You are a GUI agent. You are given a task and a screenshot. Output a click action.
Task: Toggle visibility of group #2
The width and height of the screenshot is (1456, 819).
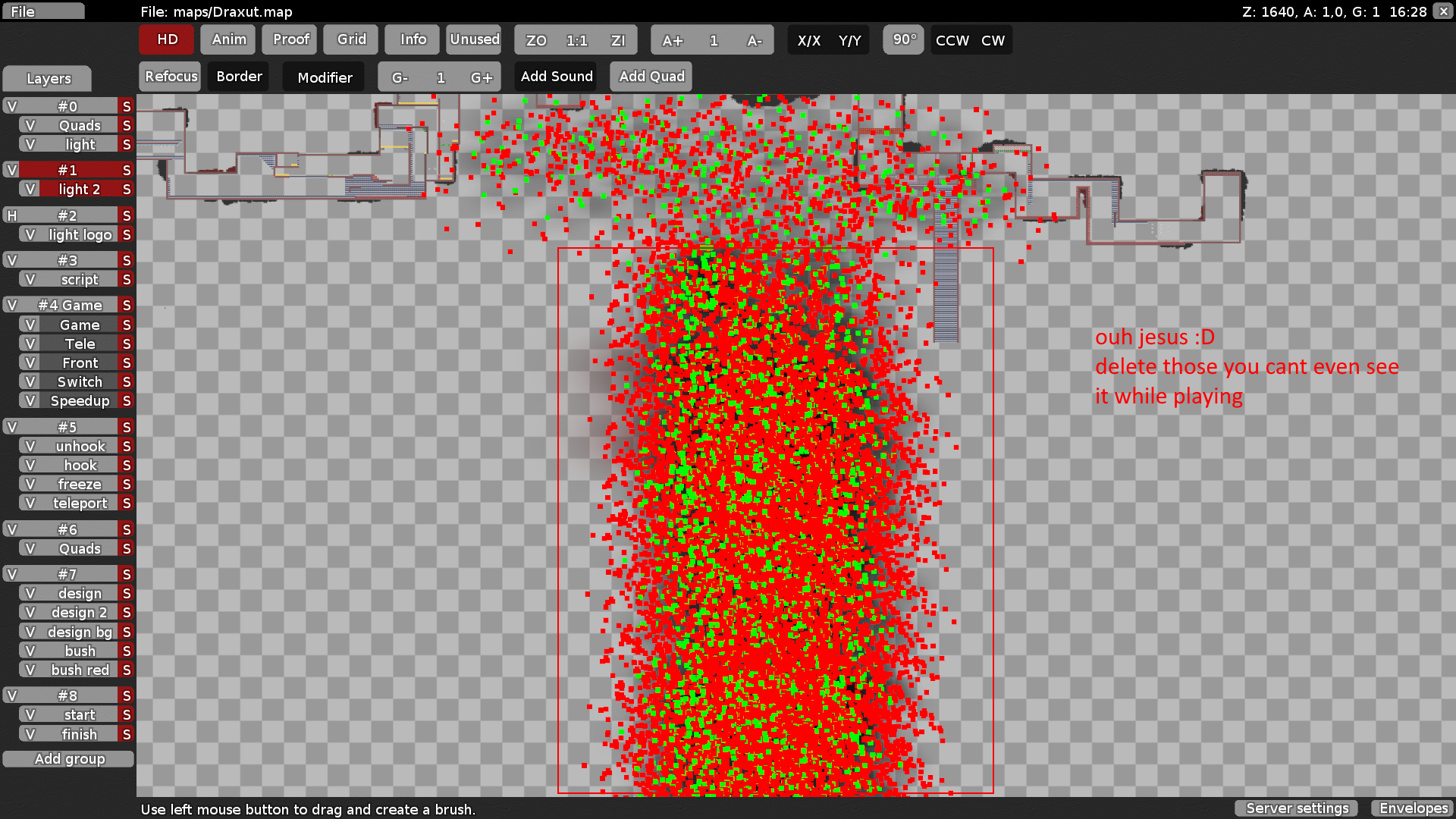click(x=11, y=215)
